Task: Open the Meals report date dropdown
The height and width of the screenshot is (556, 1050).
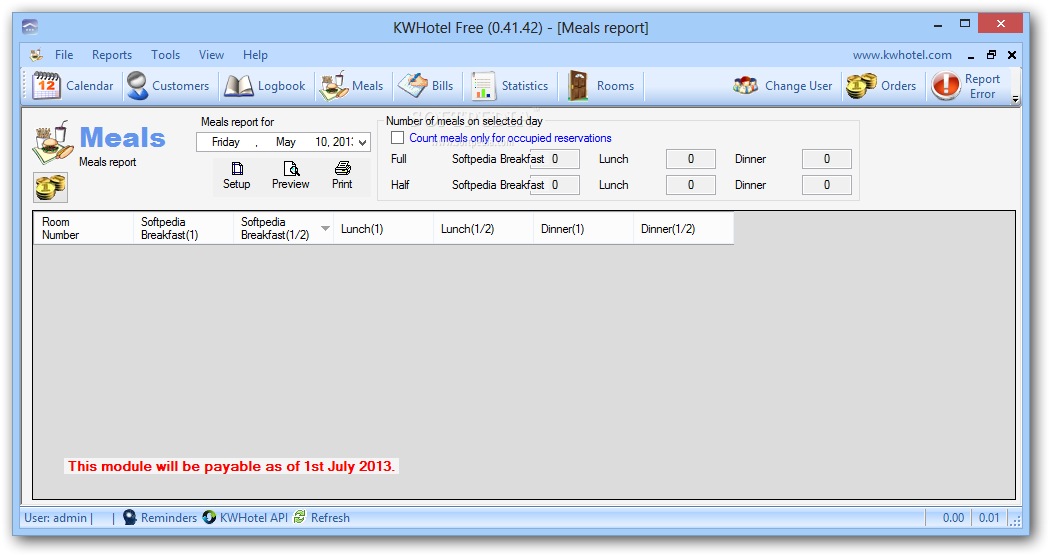Action: [x=362, y=142]
